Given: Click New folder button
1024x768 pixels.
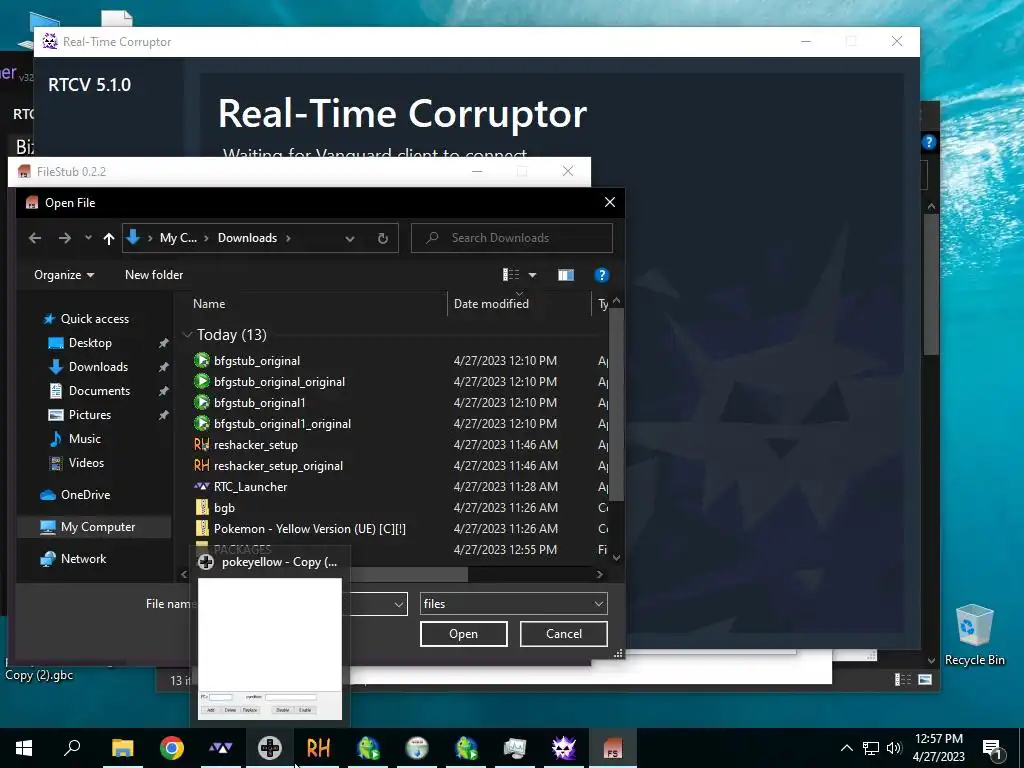Looking at the screenshot, I should point(154,275).
